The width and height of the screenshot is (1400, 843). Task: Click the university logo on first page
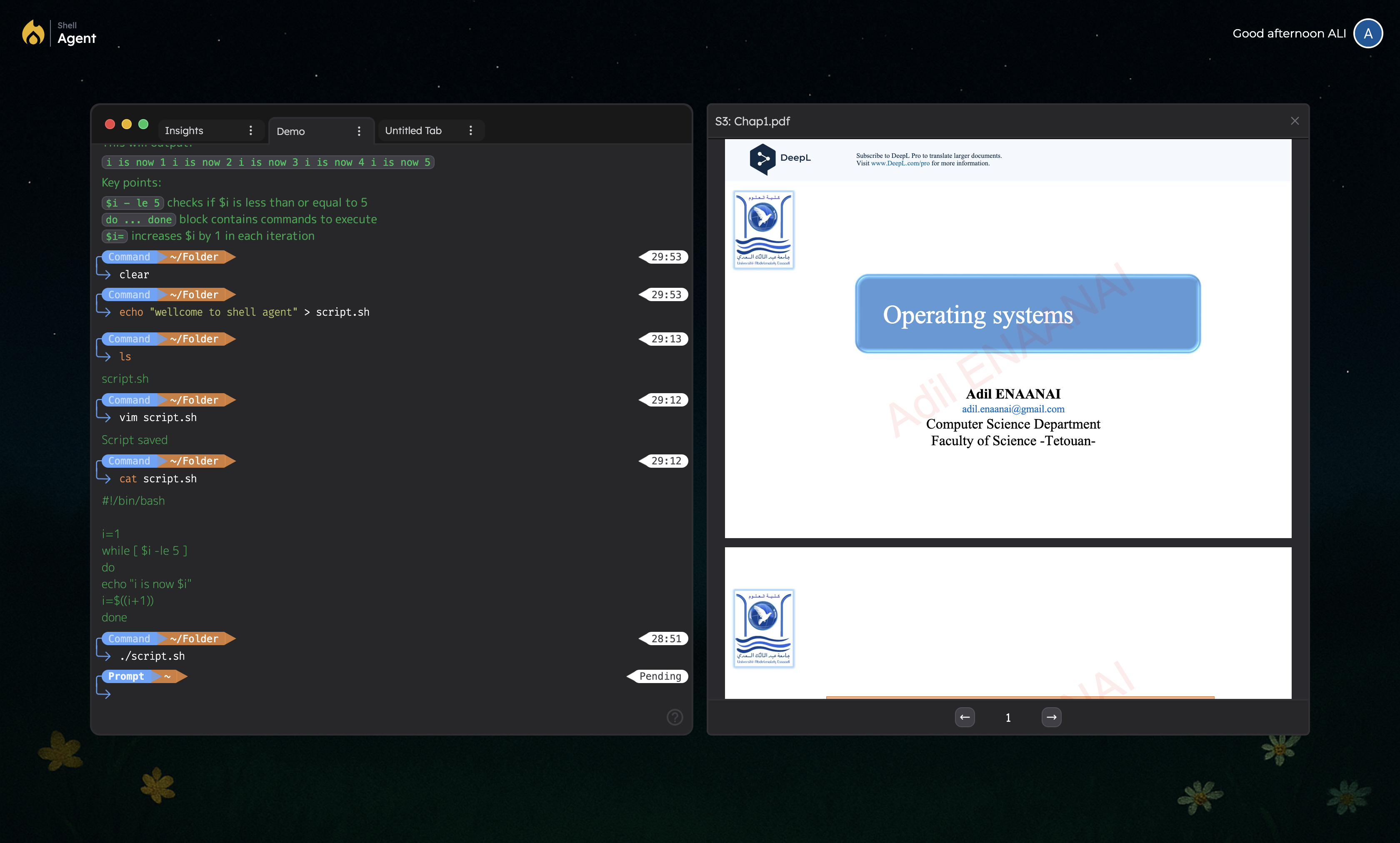(x=763, y=229)
